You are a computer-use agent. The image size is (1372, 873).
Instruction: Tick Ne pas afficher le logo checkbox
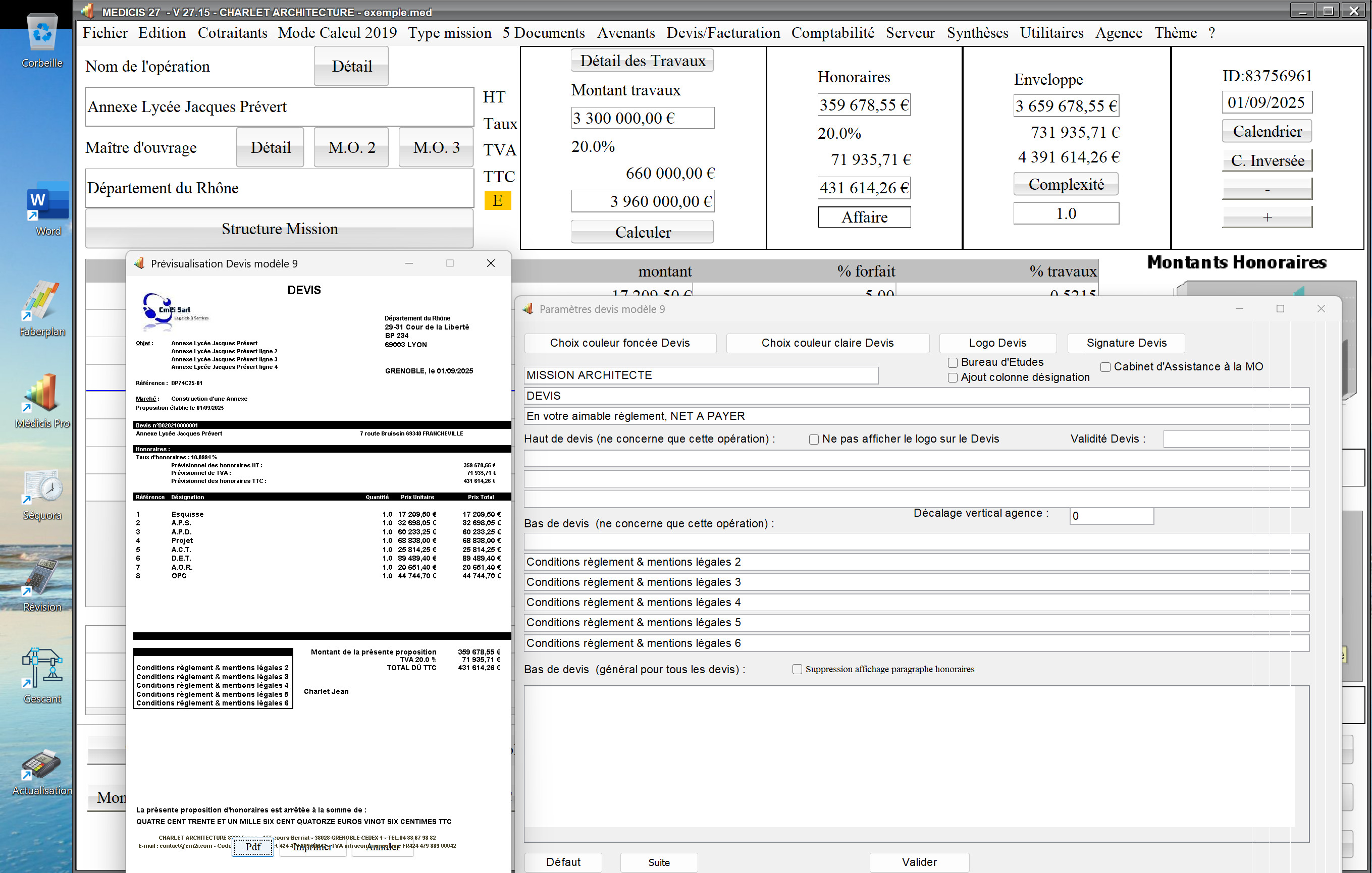click(x=814, y=439)
